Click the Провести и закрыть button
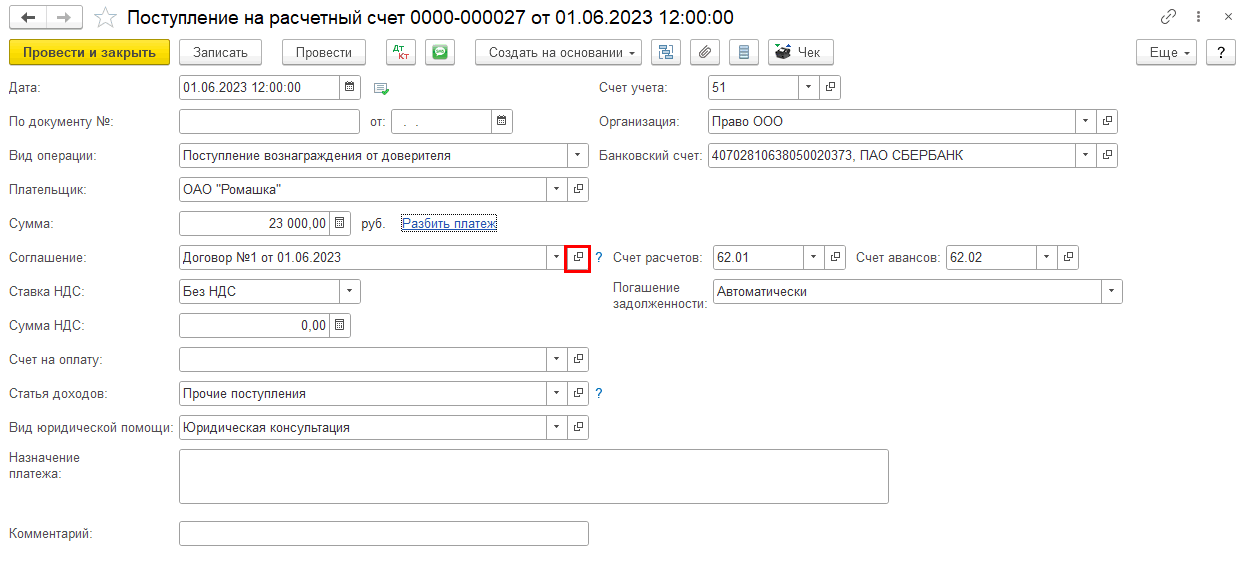The height and width of the screenshot is (588, 1245). coord(89,52)
